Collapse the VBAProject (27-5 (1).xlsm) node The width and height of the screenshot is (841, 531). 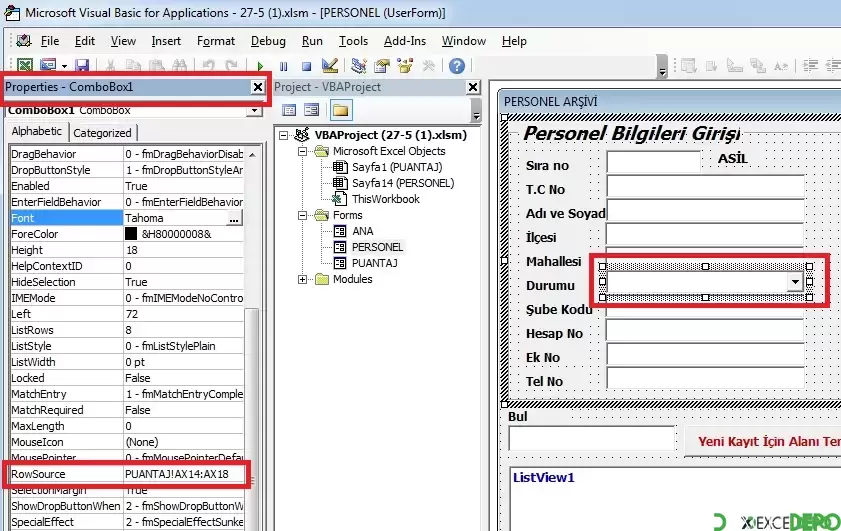tap(284, 136)
